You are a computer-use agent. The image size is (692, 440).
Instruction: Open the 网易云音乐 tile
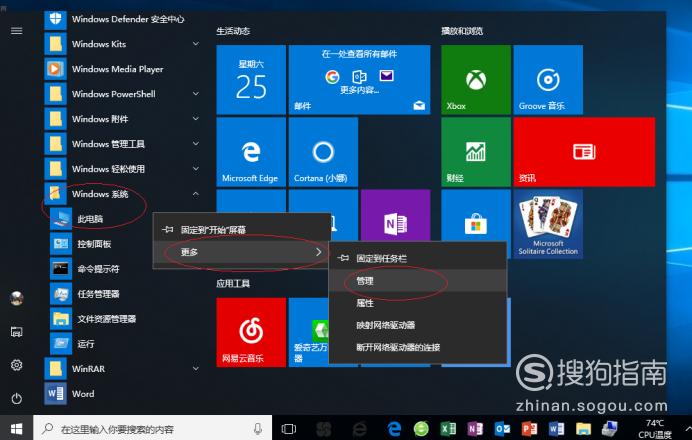pos(251,332)
